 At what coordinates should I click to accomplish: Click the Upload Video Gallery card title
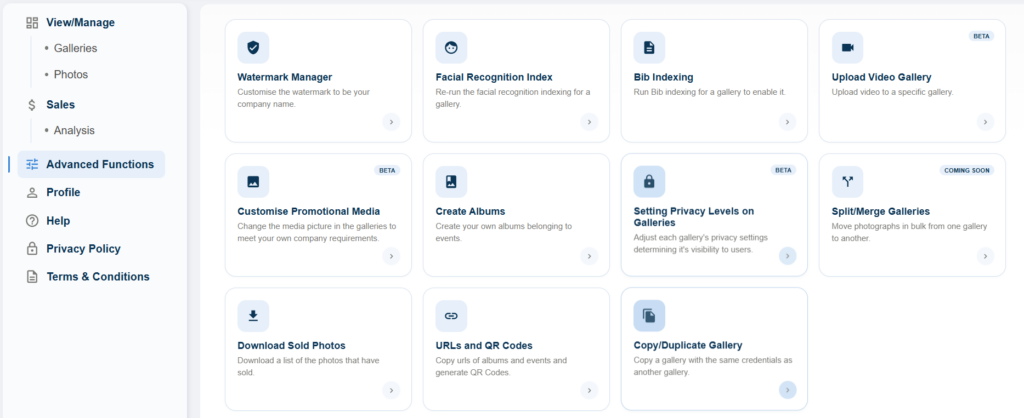[882, 77]
